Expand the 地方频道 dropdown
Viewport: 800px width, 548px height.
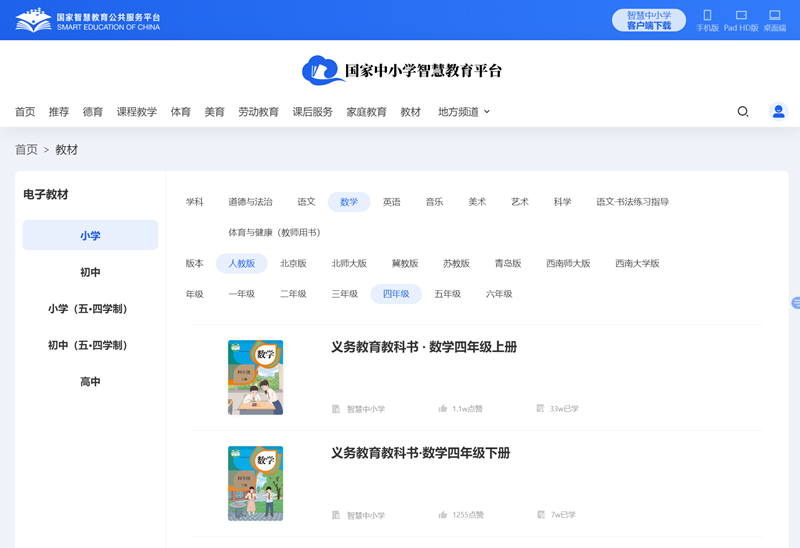click(x=464, y=112)
